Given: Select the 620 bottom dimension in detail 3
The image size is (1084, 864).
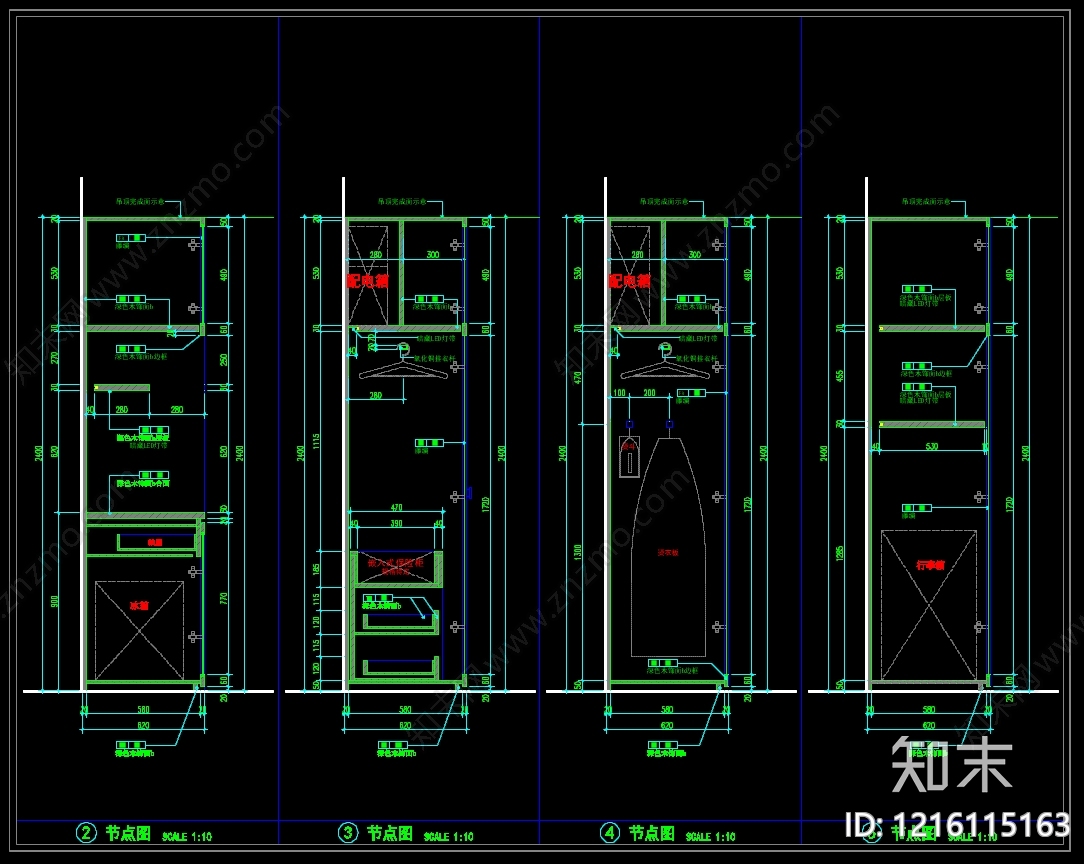Looking at the screenshot, I should (x=405, y=726).
